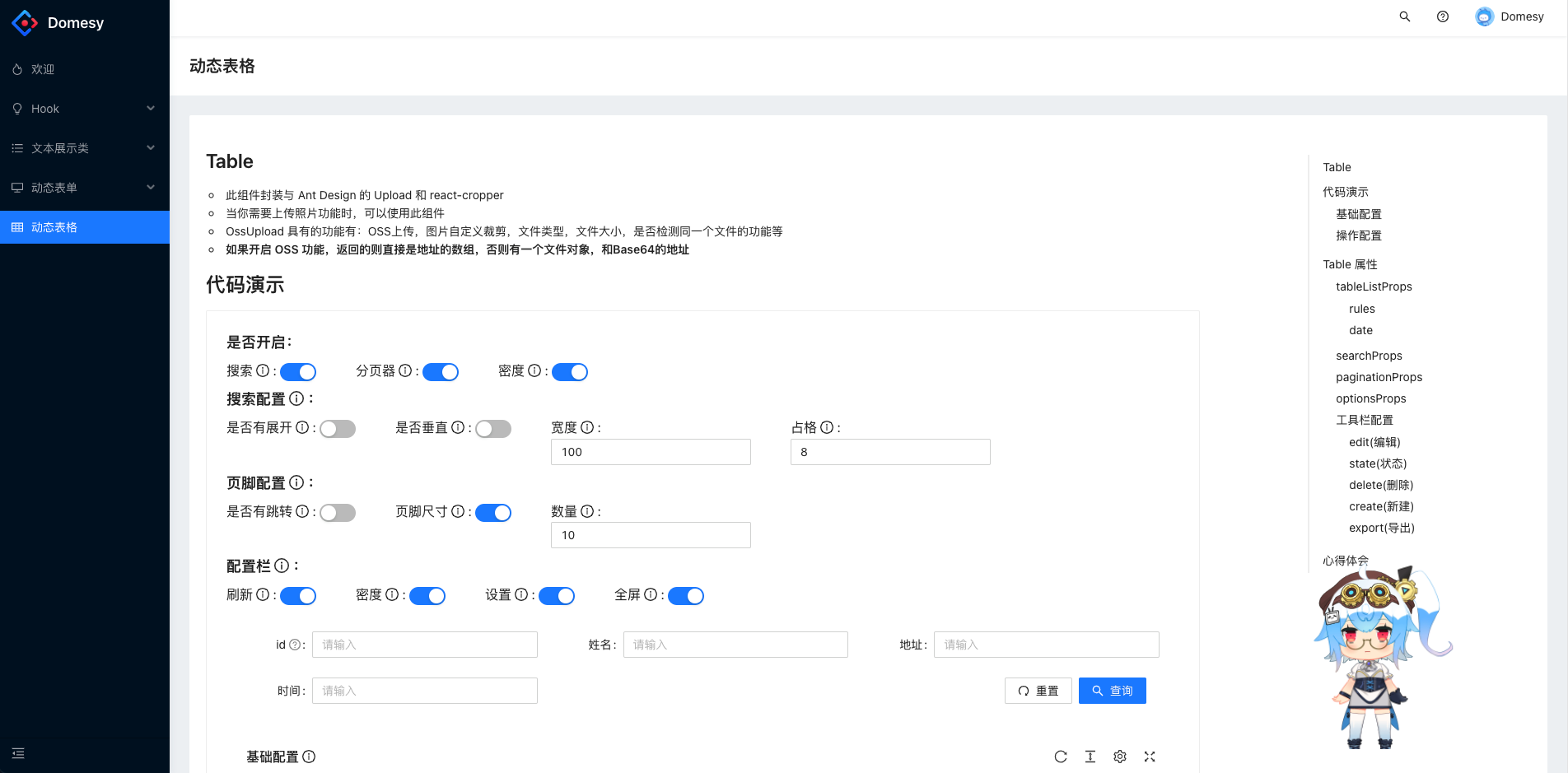
Task: Click the Domesy user avatar
Action: pyautogui.click(x=1485, y=16)
